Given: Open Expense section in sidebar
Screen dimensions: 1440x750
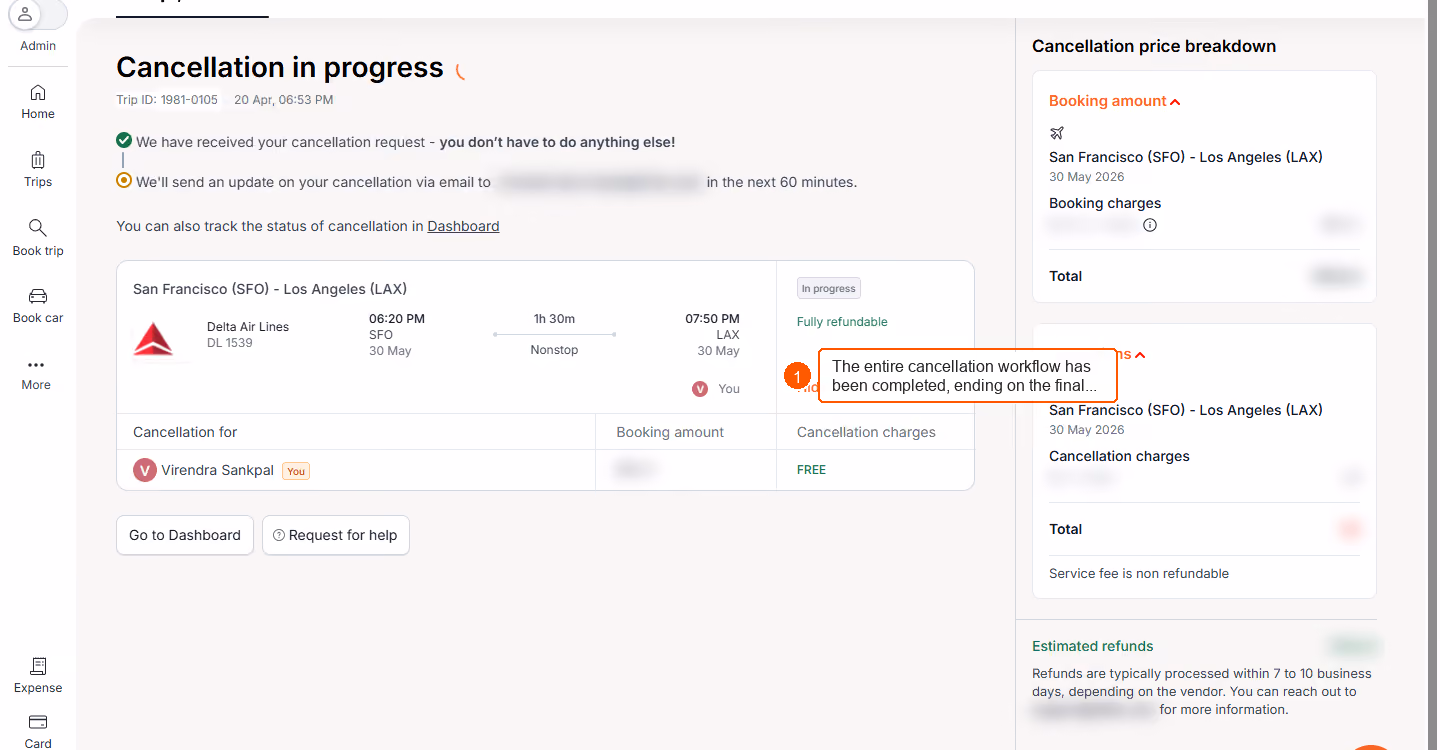Looking at the screenshot, I should pyautogui.click(x=38, y=676).
